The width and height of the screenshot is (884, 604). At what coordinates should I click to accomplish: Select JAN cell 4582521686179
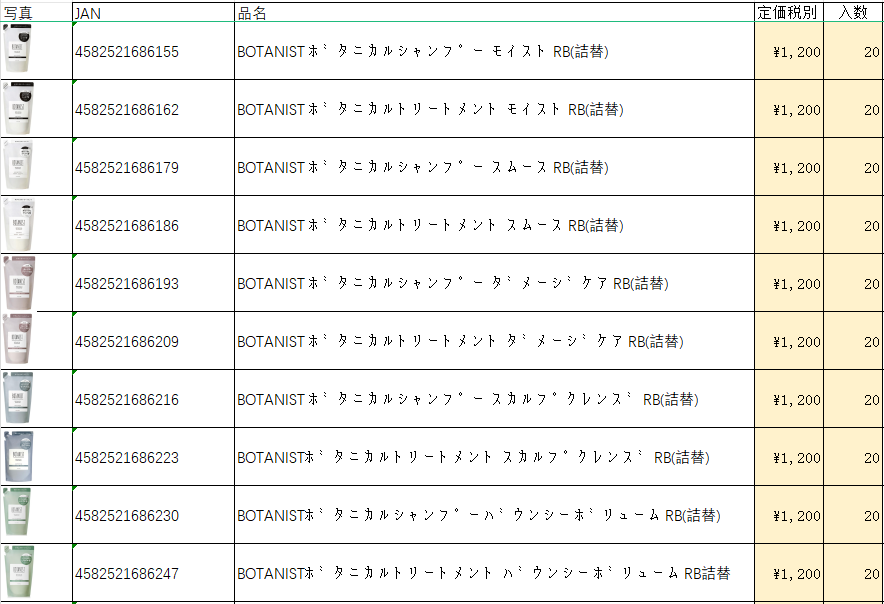pyautogui.click(x=153, y=167)
